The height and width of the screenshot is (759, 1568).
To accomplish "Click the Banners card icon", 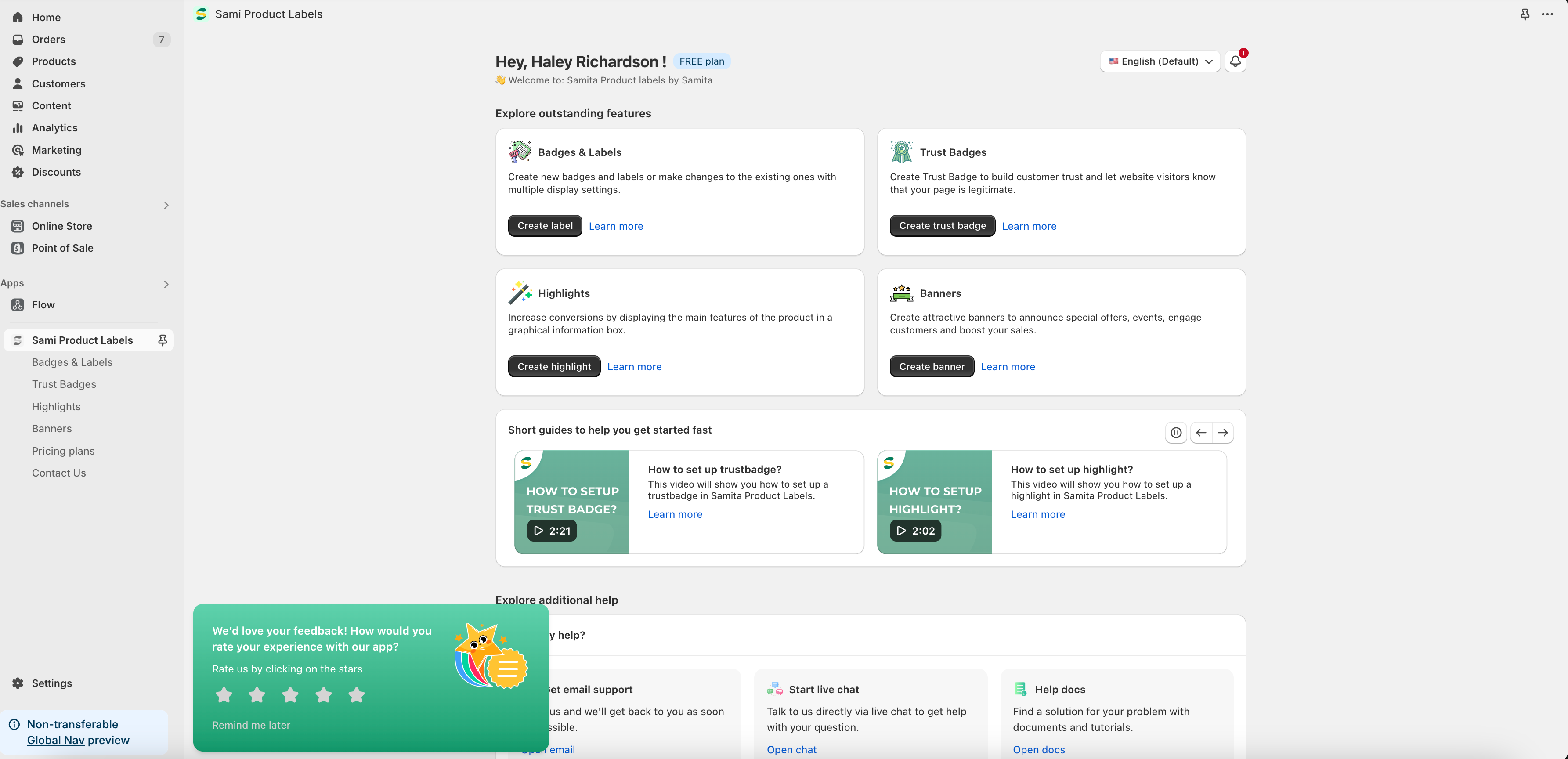I will point(901,293).
